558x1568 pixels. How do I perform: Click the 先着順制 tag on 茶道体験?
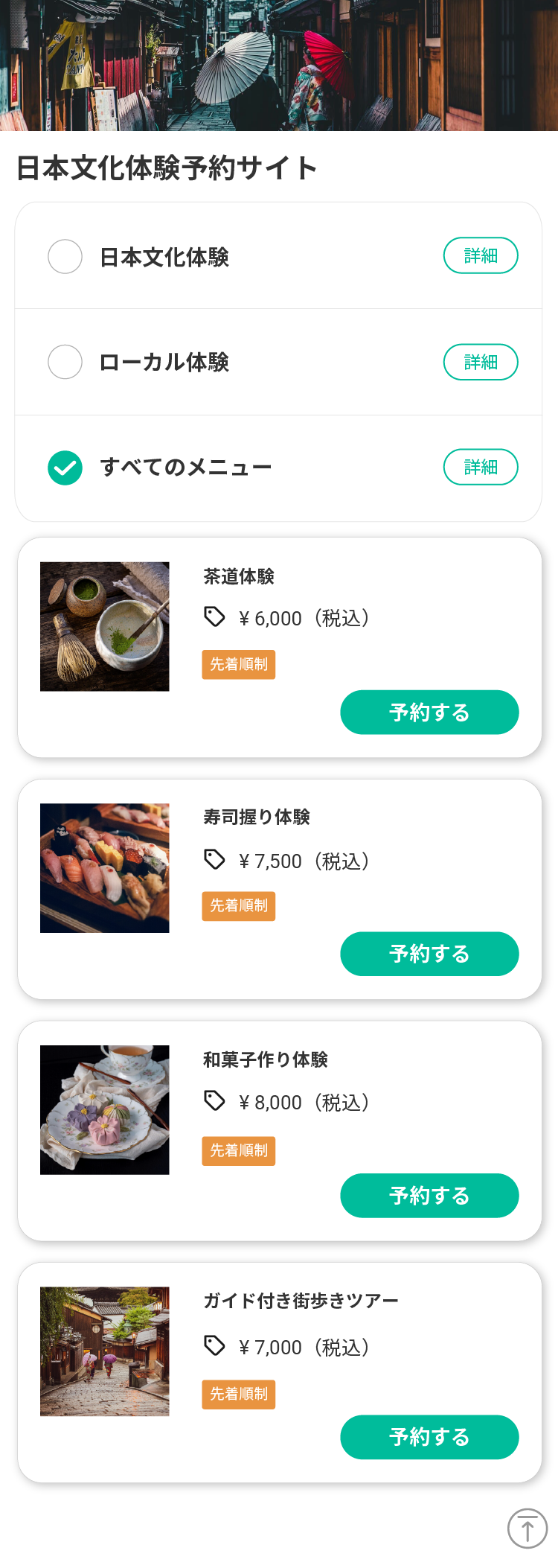(x=239, y=664)
